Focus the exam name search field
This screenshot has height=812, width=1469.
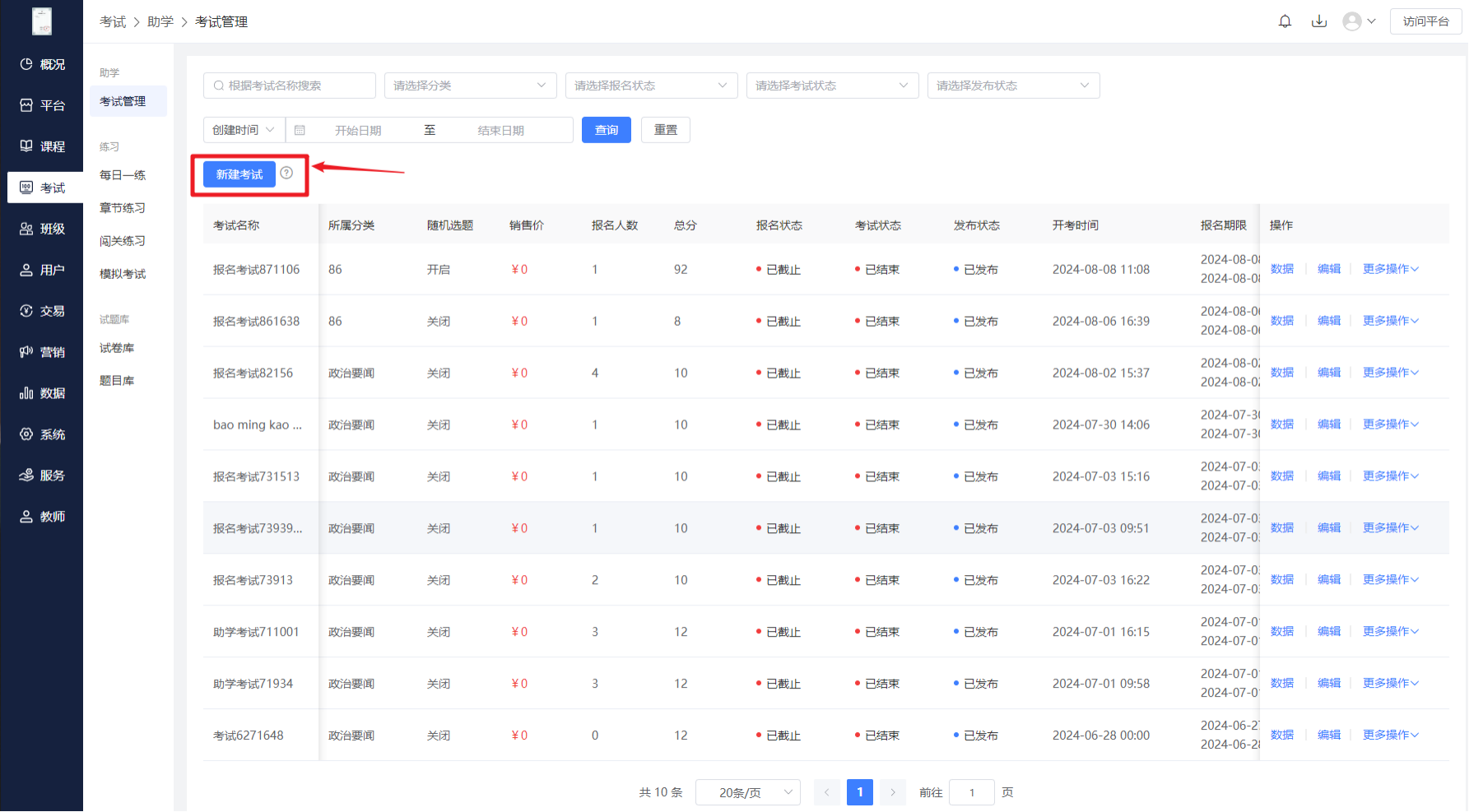coord(290,86)
